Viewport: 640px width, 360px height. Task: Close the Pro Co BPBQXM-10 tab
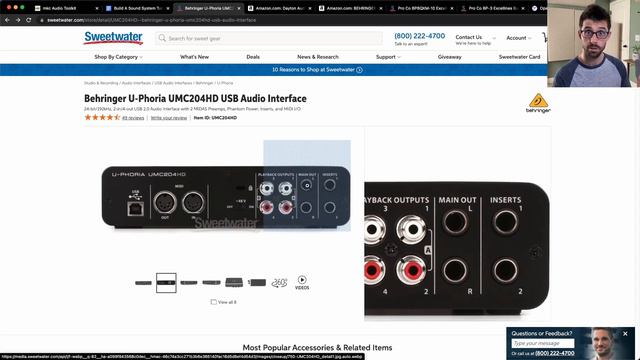pos(452,8)
